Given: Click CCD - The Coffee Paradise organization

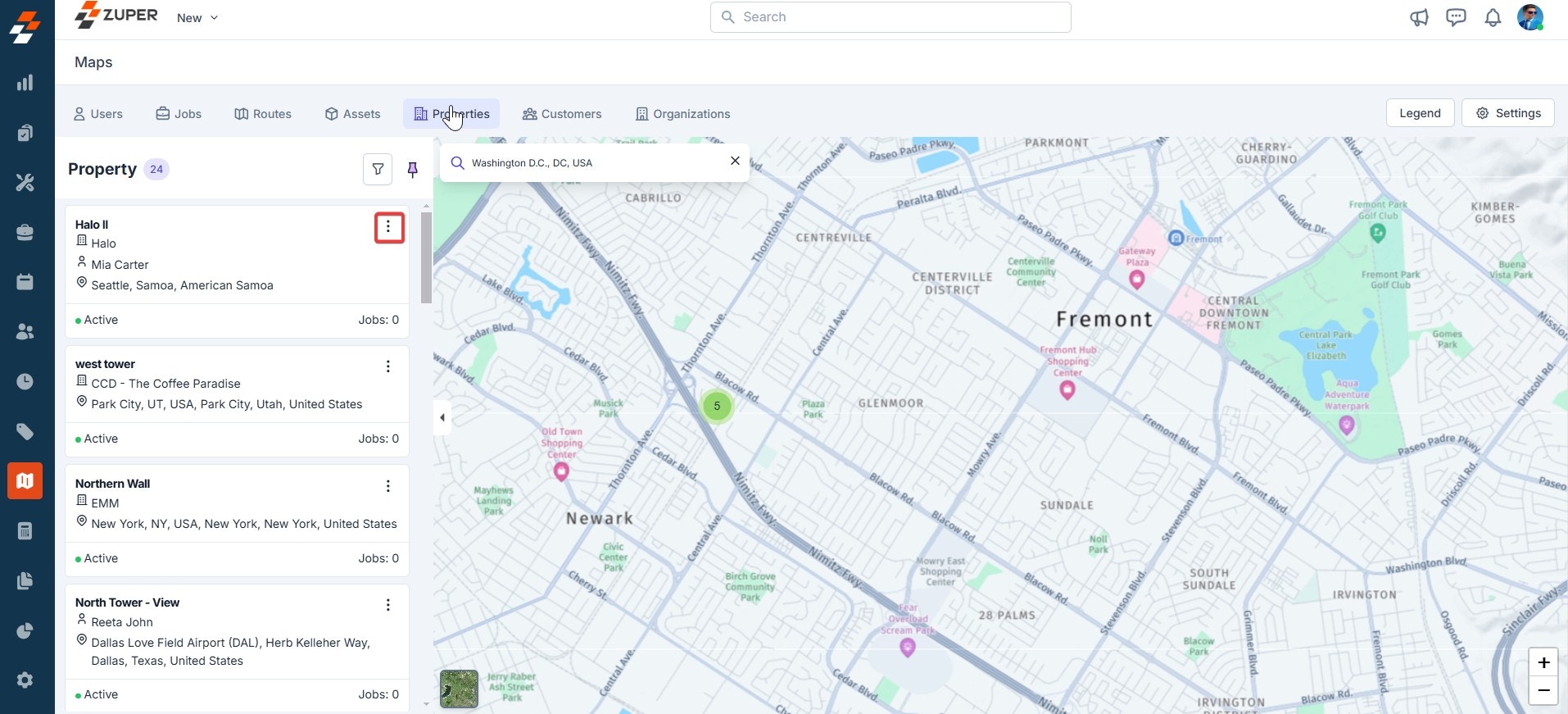Looking at the screenshot, I should tap(165, 384).
